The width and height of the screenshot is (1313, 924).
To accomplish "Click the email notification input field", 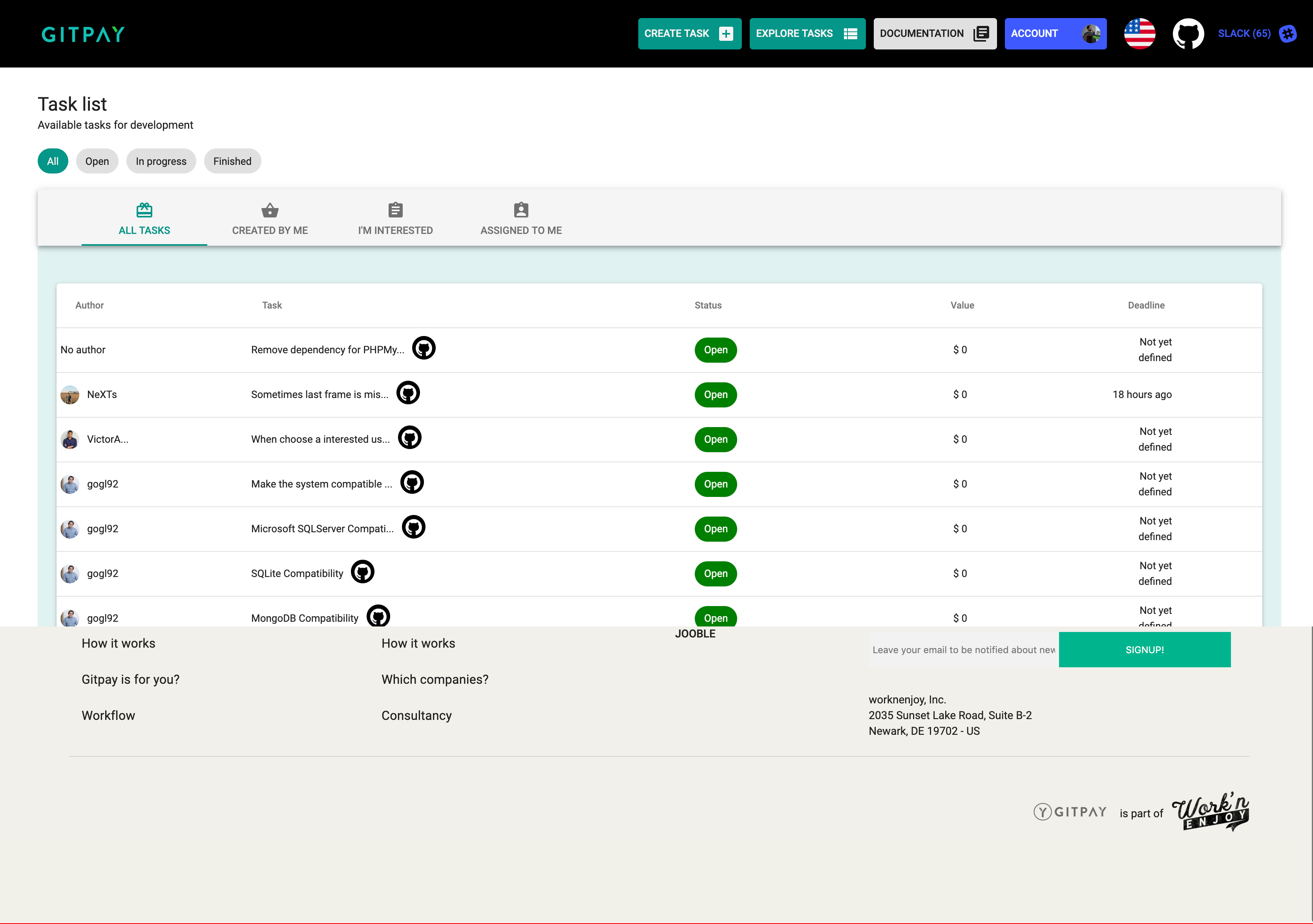I will 964,650.
